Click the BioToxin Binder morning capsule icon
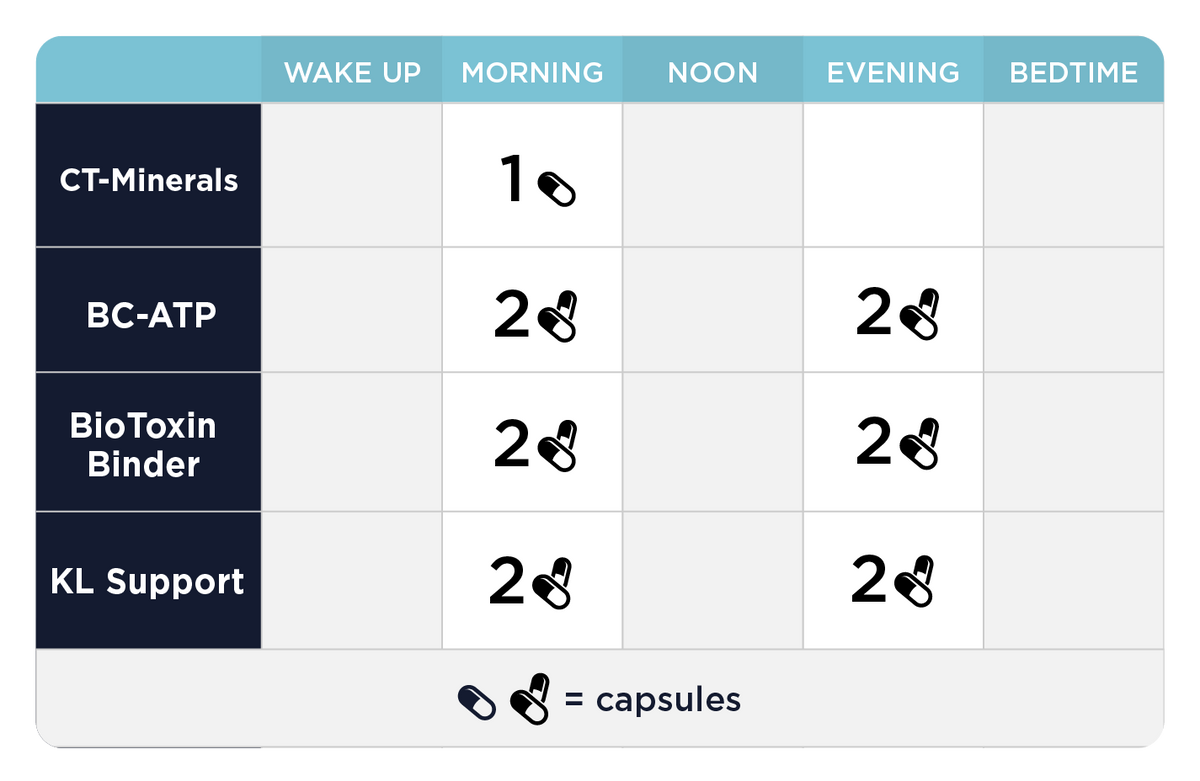Screen dimensions: 1200x781 coord(558,446)
